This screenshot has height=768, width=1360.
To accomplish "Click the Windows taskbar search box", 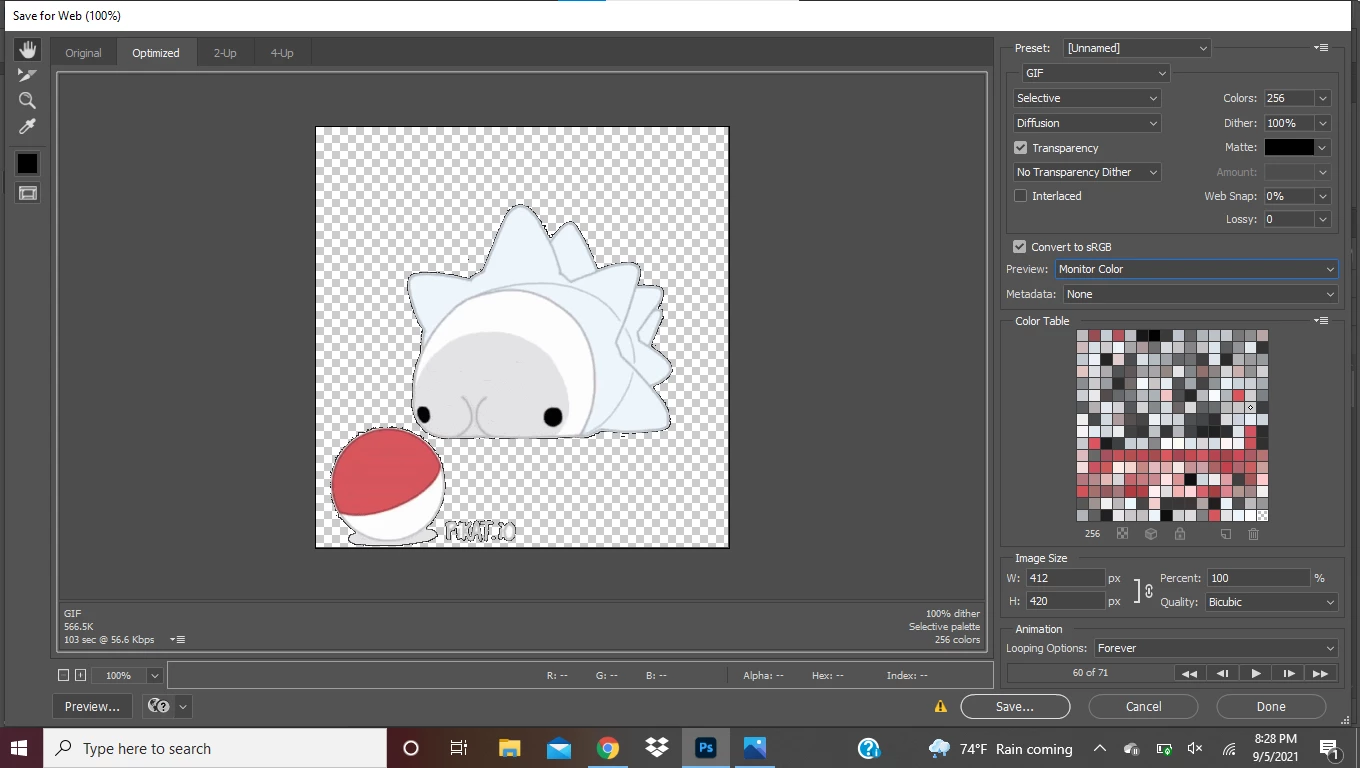I will 215,748.
